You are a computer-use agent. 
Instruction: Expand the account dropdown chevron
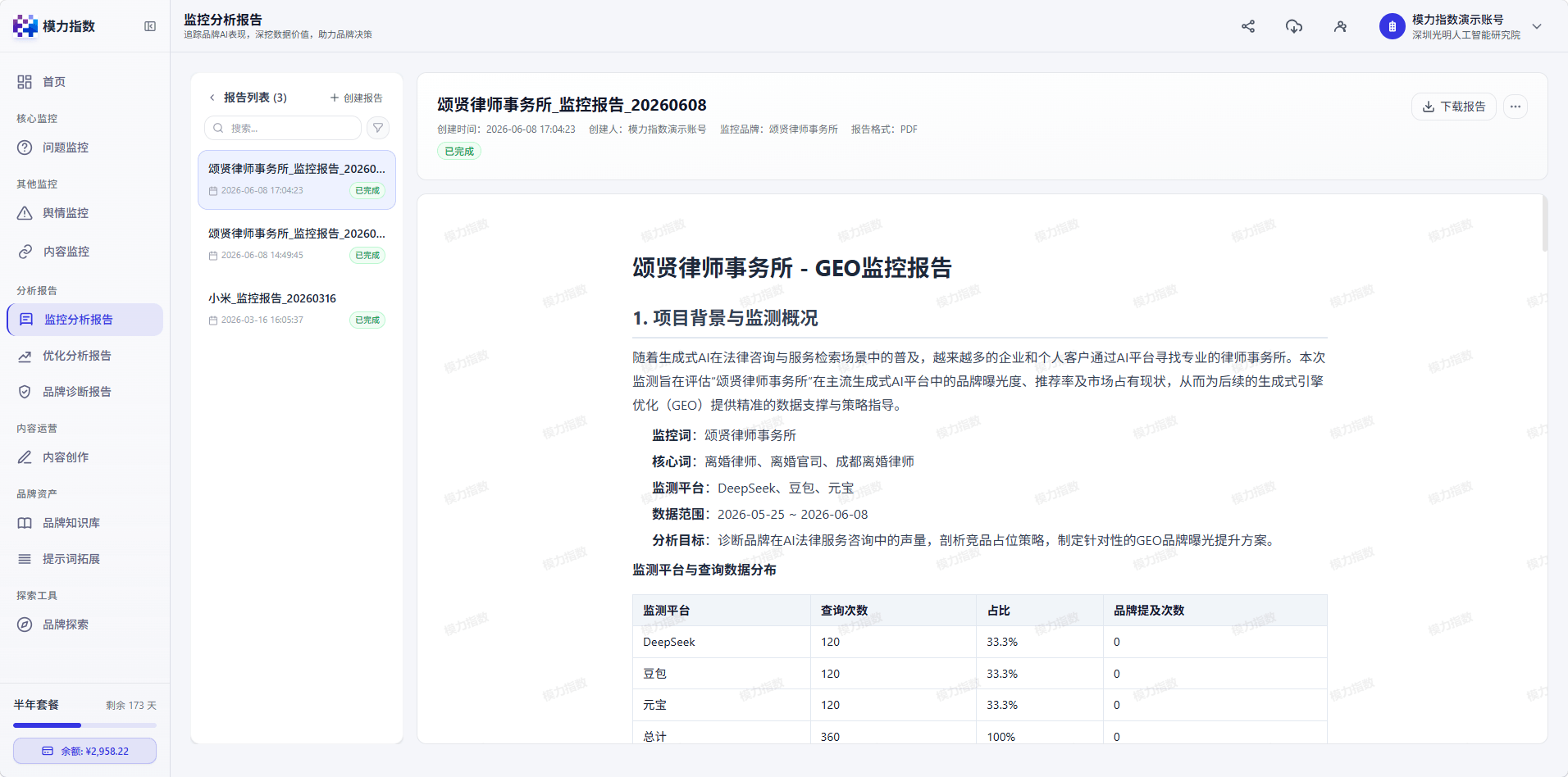[1537, 26]
